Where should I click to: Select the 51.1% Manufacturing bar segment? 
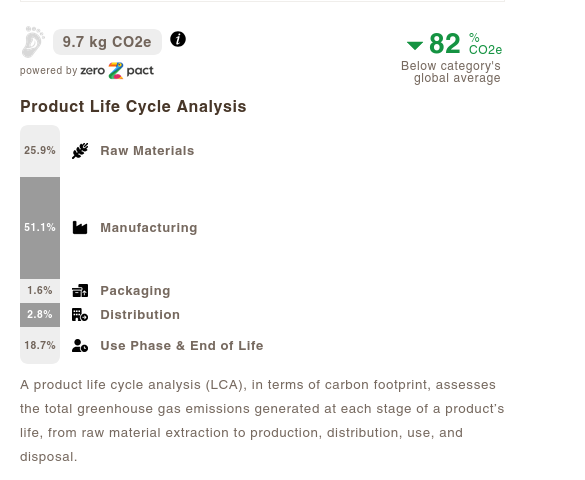40,228
